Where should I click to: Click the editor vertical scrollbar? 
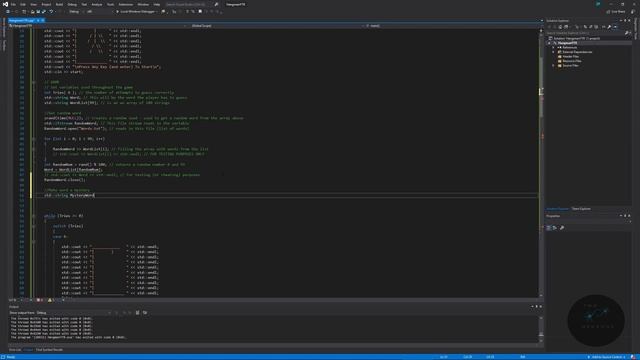541,162
